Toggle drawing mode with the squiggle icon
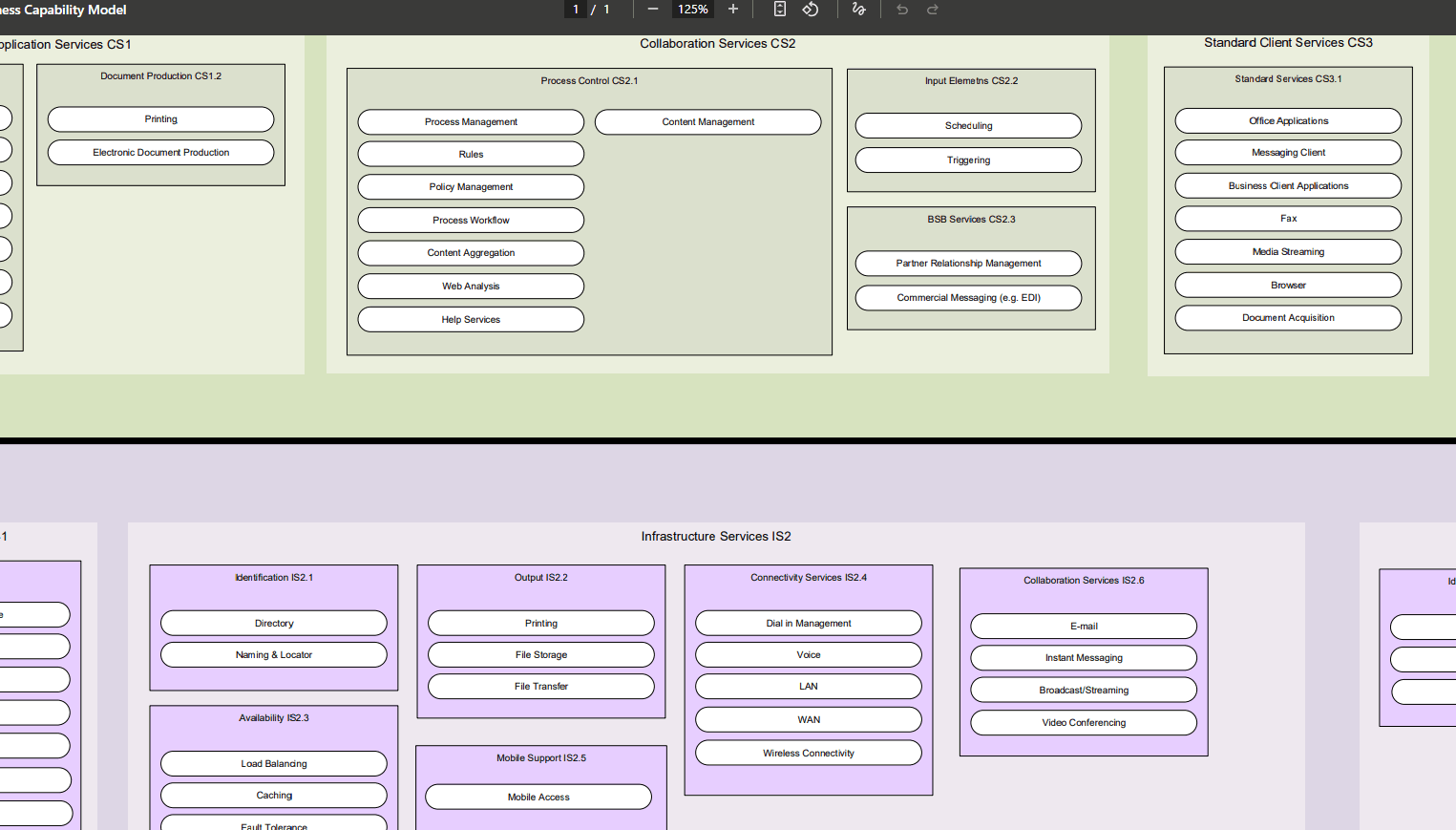This screenshot has height=830, width=1456. click(858, 10)
